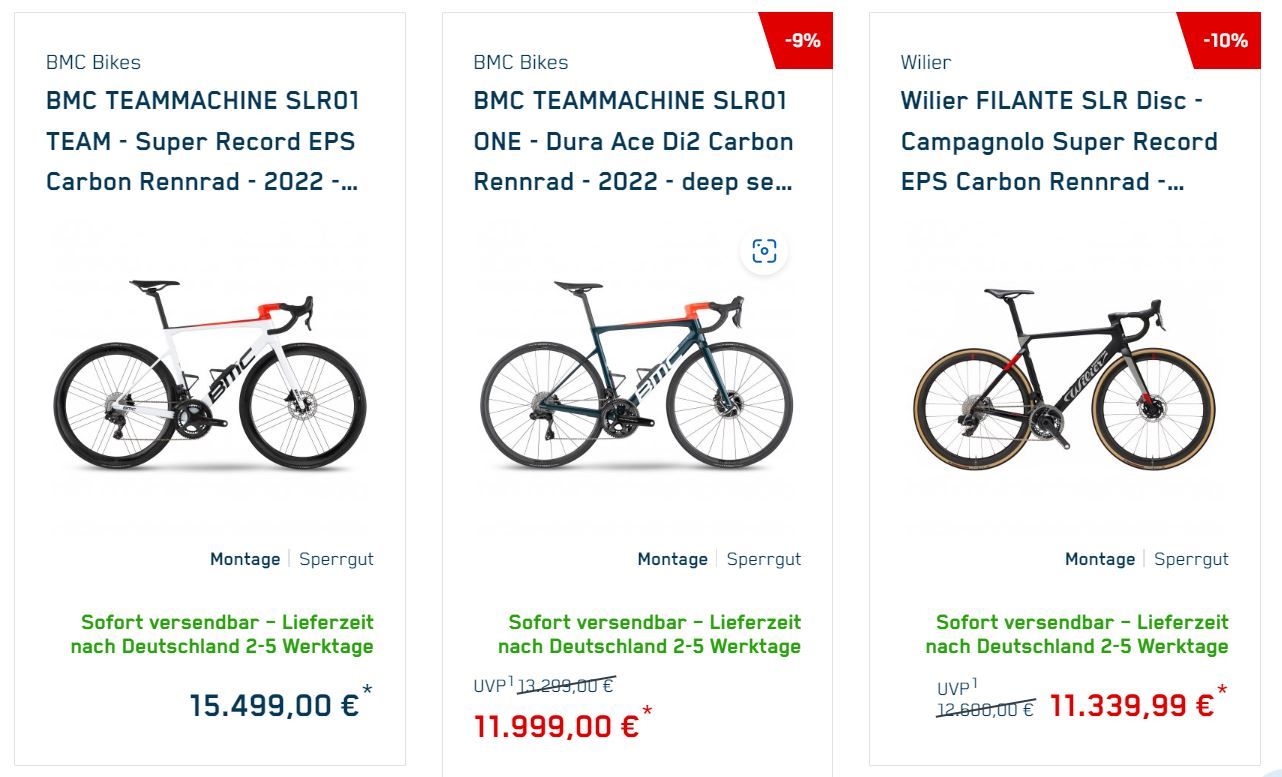The image size is (1282, 777).
Task: Click the -10% discount badge
Action: pos(1225,40)
